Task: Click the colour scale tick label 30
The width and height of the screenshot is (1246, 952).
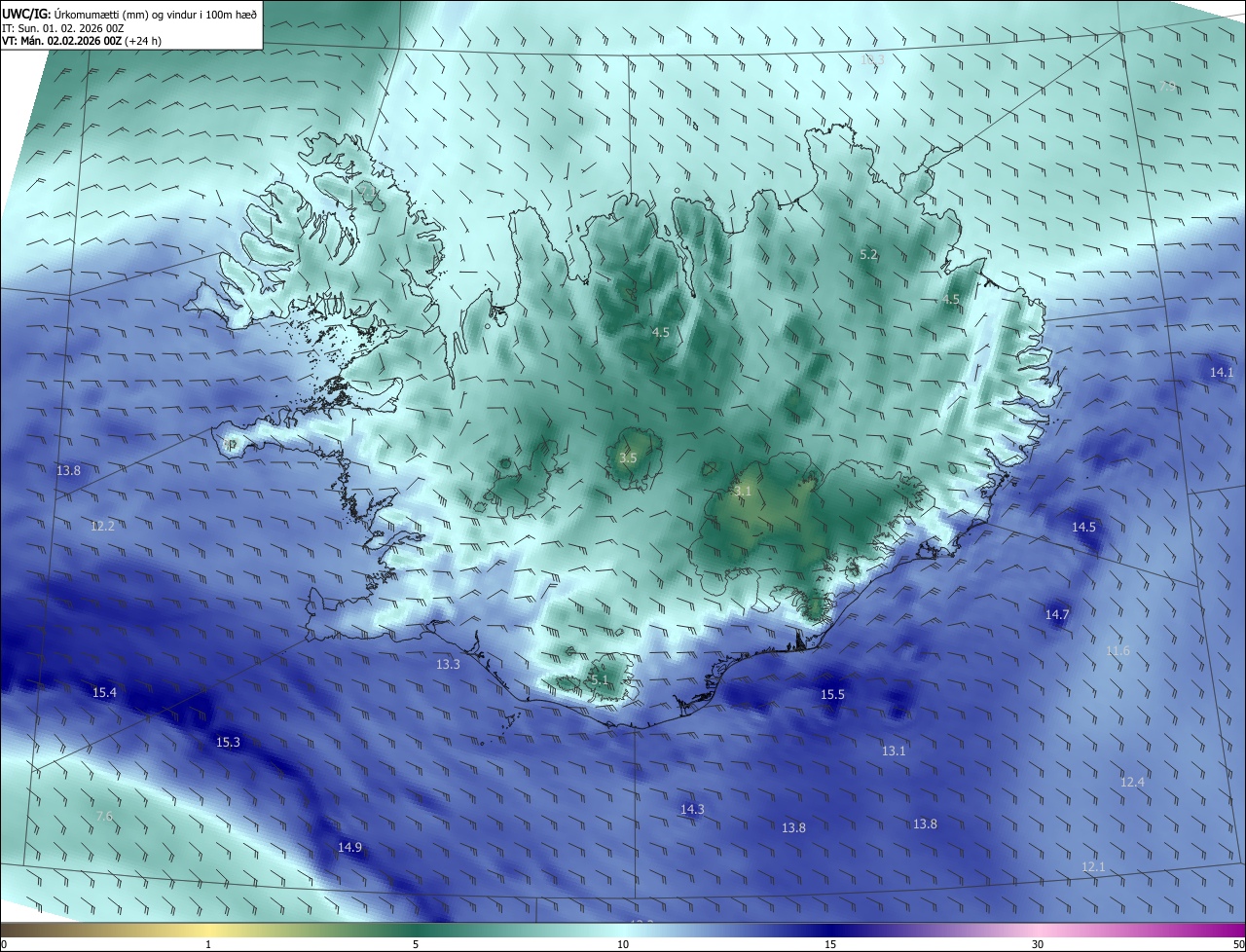Action: pyautogui.click(x=1038, y=944)
